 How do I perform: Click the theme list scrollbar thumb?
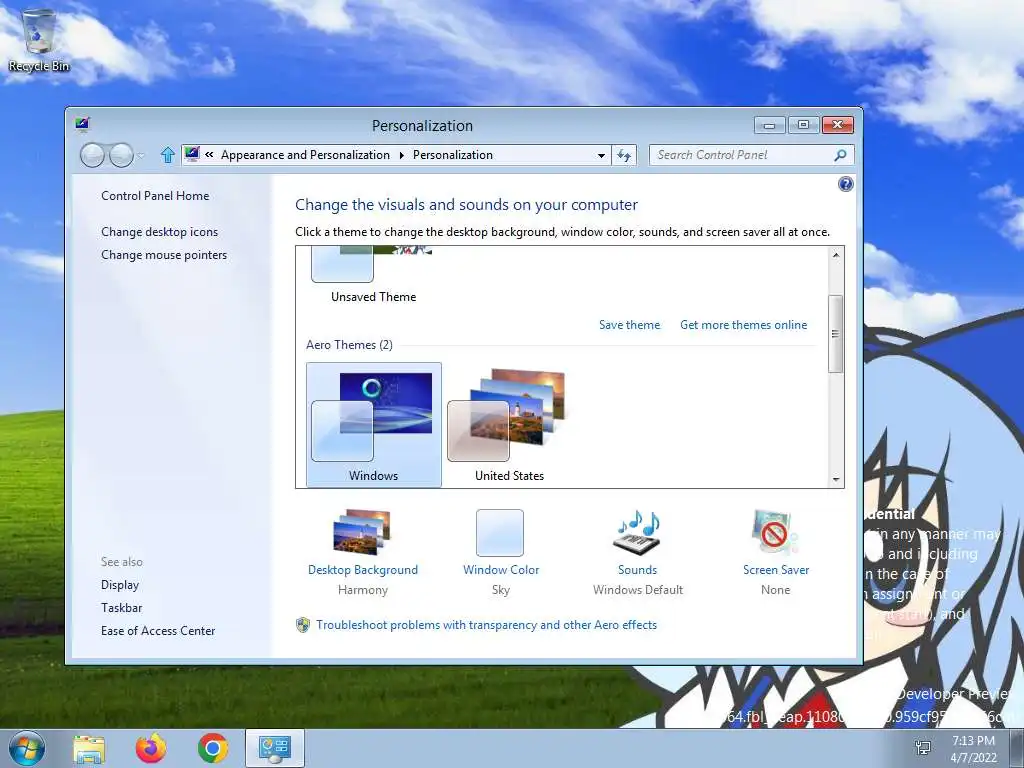coord(835,334)
